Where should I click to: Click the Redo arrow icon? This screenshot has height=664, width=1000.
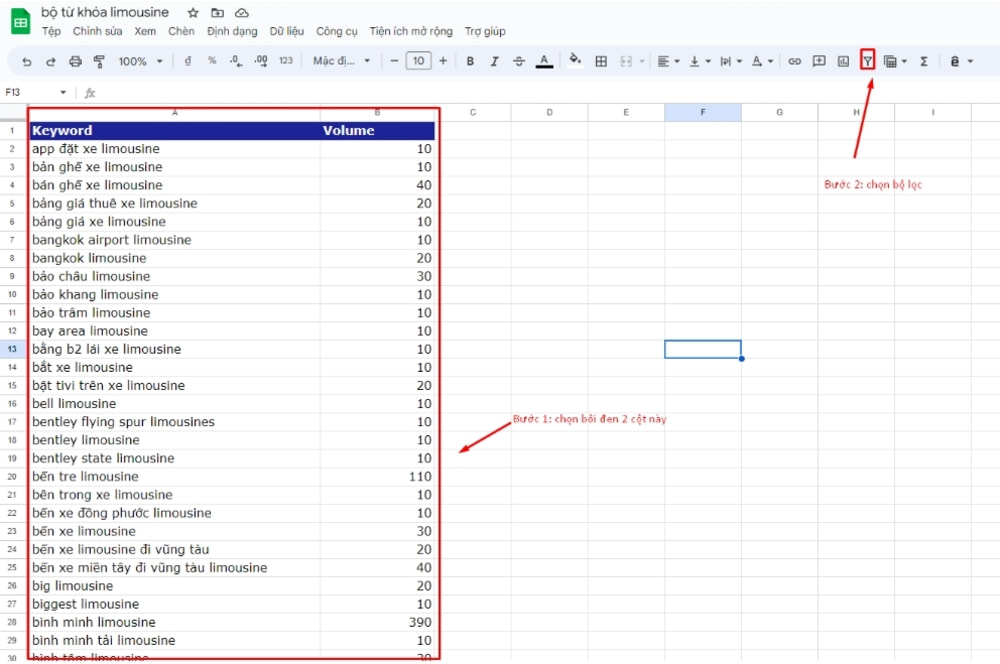[x=50, y=61]
